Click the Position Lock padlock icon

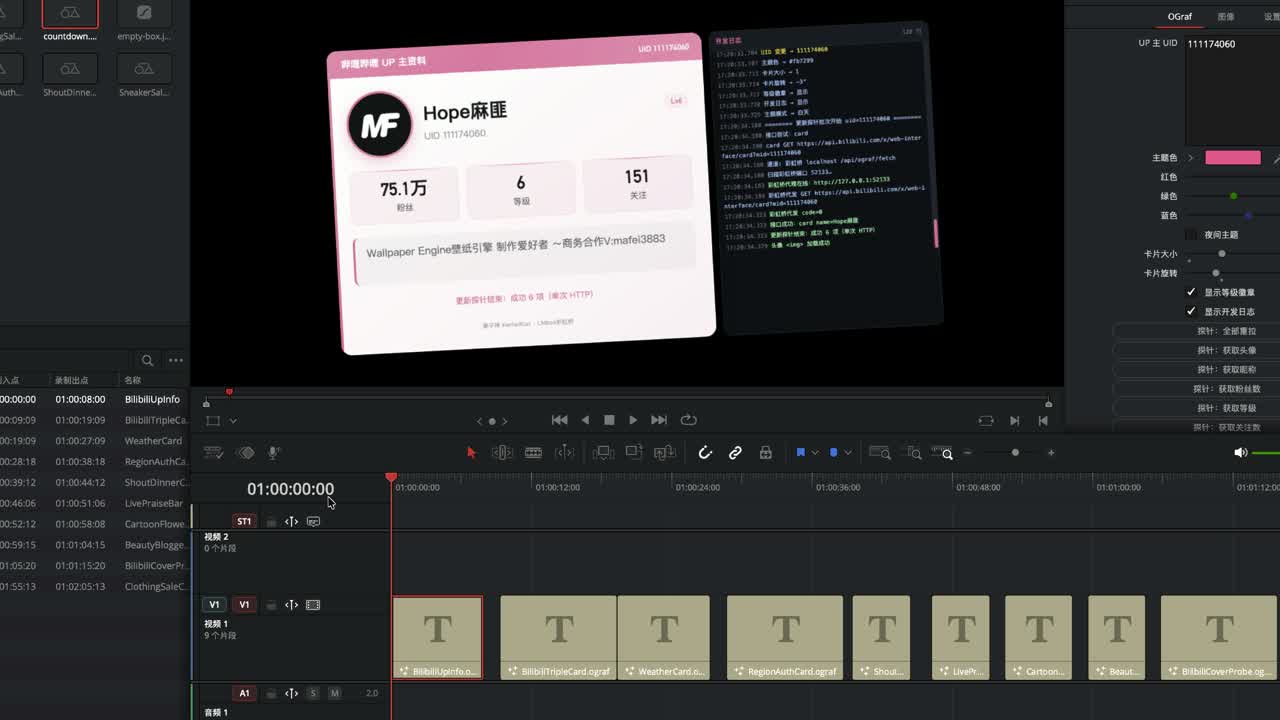click(765, 453)
